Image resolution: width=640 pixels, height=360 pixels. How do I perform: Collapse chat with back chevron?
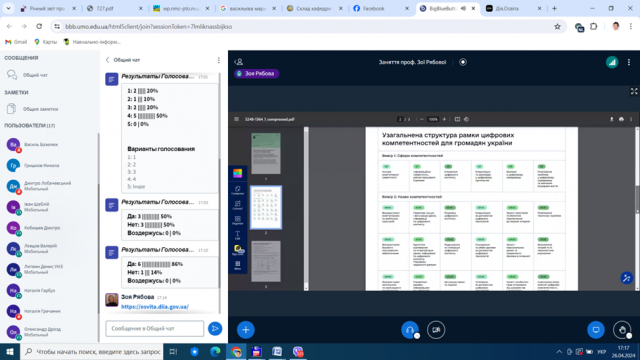pyautogui.click(x=108, y=60)
